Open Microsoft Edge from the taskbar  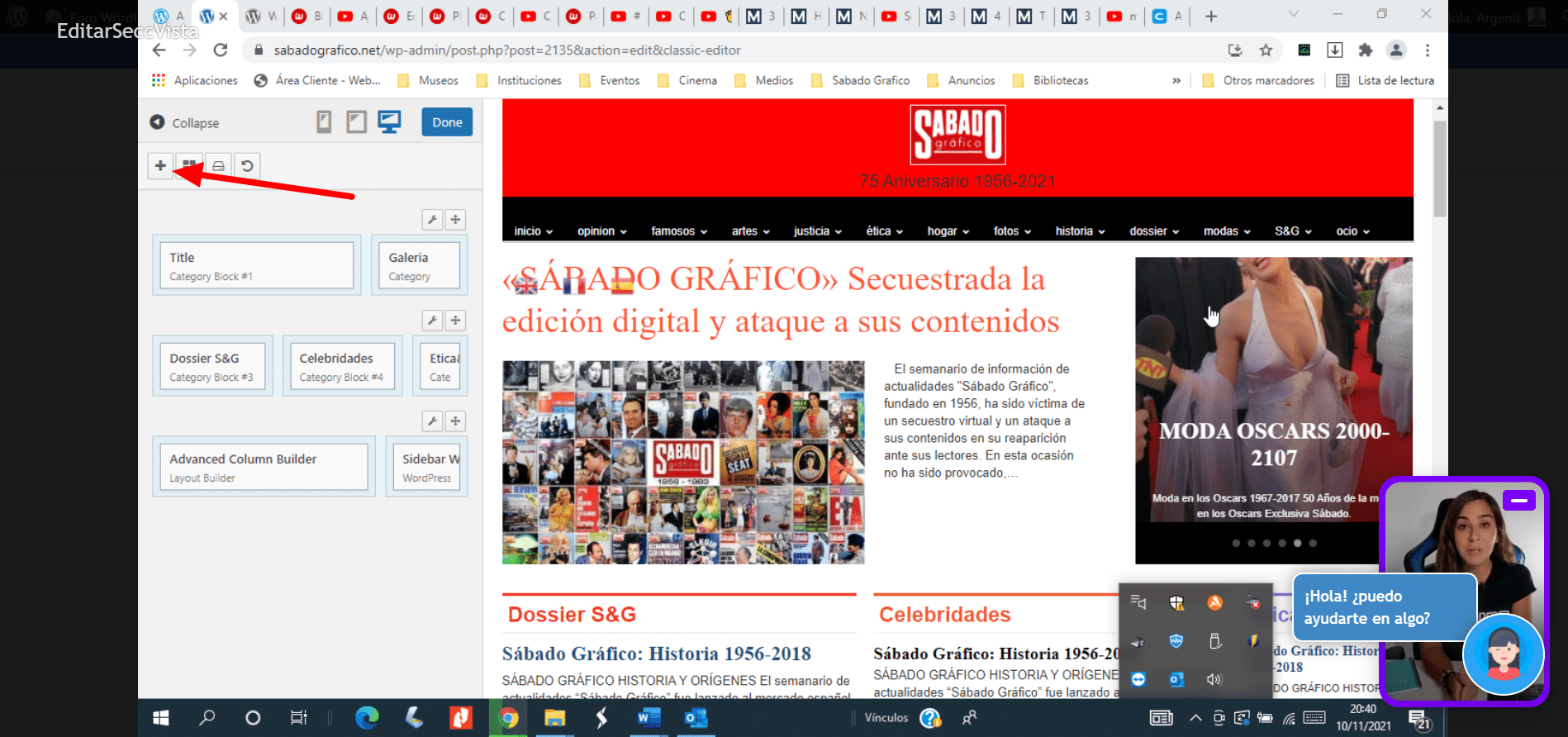(x=367, y=718)
